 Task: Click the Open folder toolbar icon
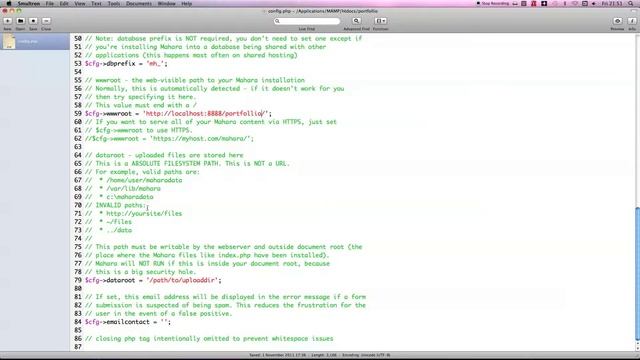click(x=20, y=21)
